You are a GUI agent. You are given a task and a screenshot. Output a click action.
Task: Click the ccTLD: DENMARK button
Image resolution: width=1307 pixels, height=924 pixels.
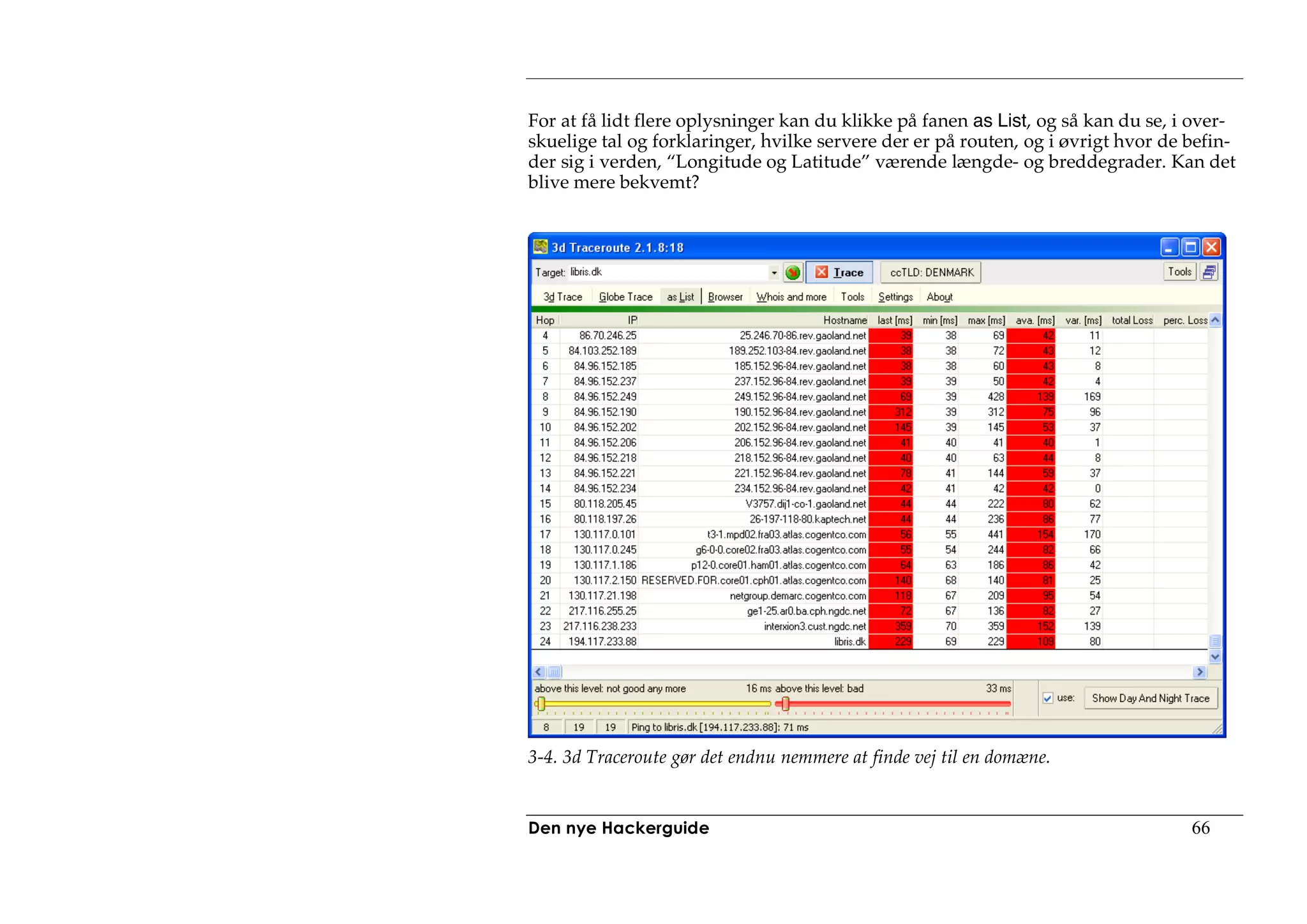[x=931, y=272]
